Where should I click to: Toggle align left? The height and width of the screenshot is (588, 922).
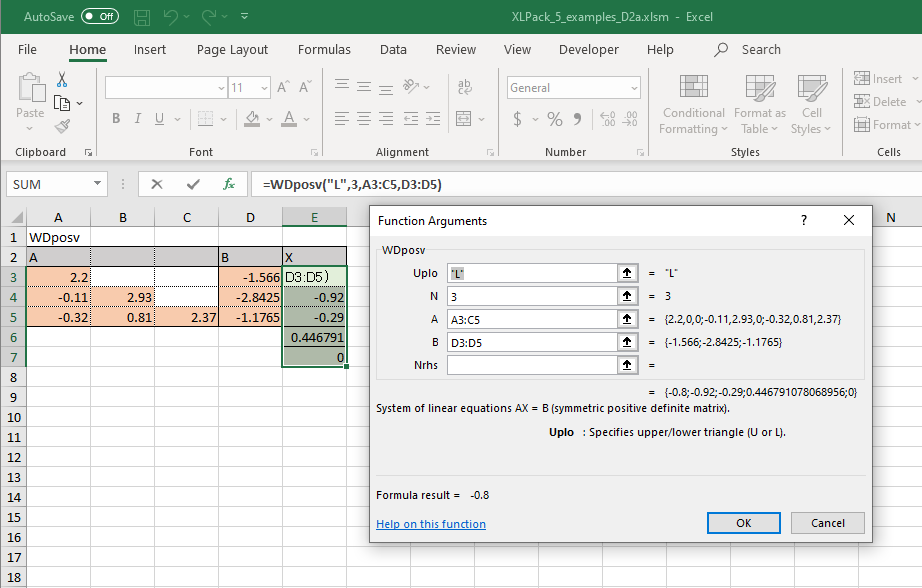pos(342,119)
